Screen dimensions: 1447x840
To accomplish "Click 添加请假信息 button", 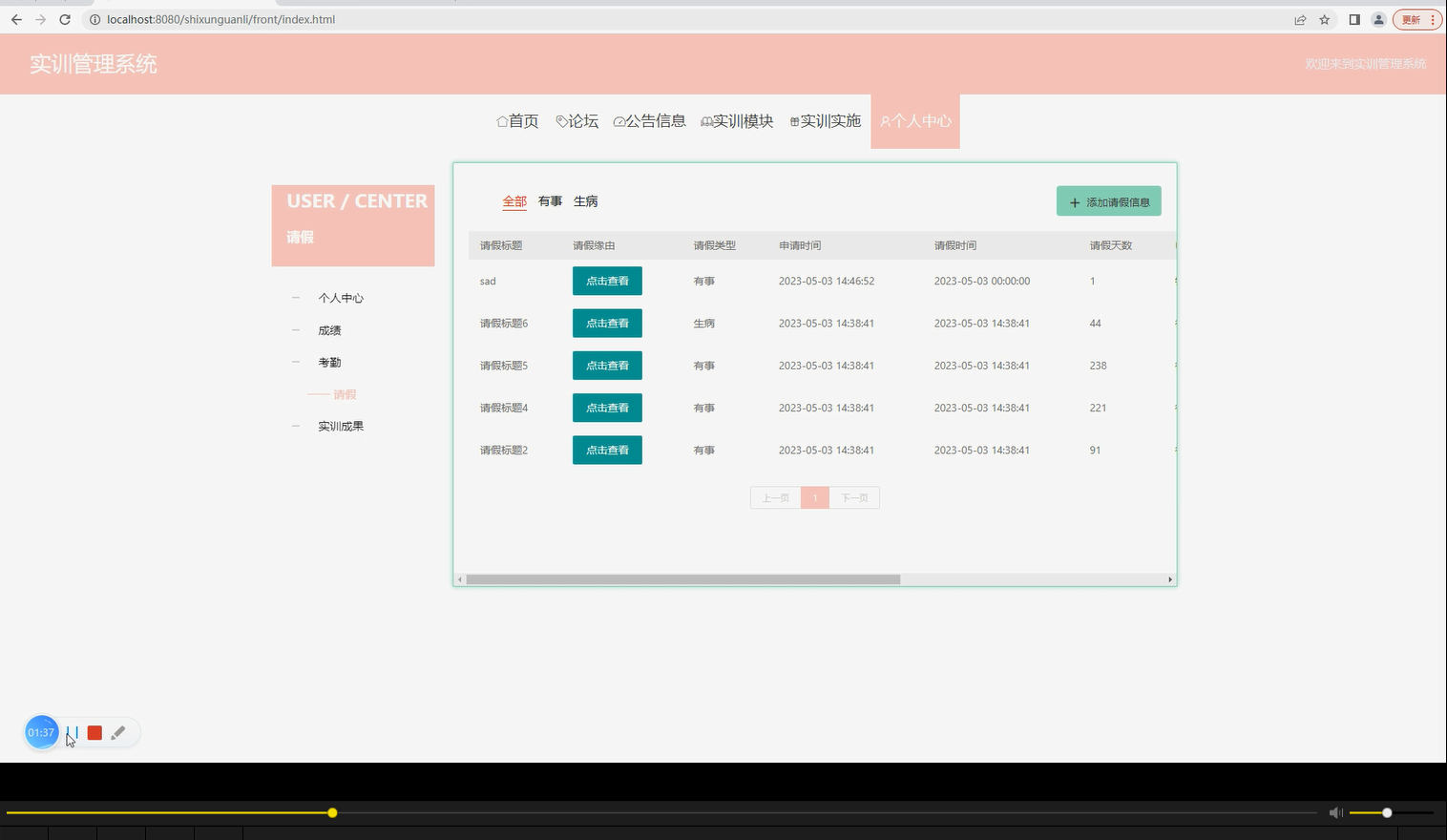I will click(1109, 201).
